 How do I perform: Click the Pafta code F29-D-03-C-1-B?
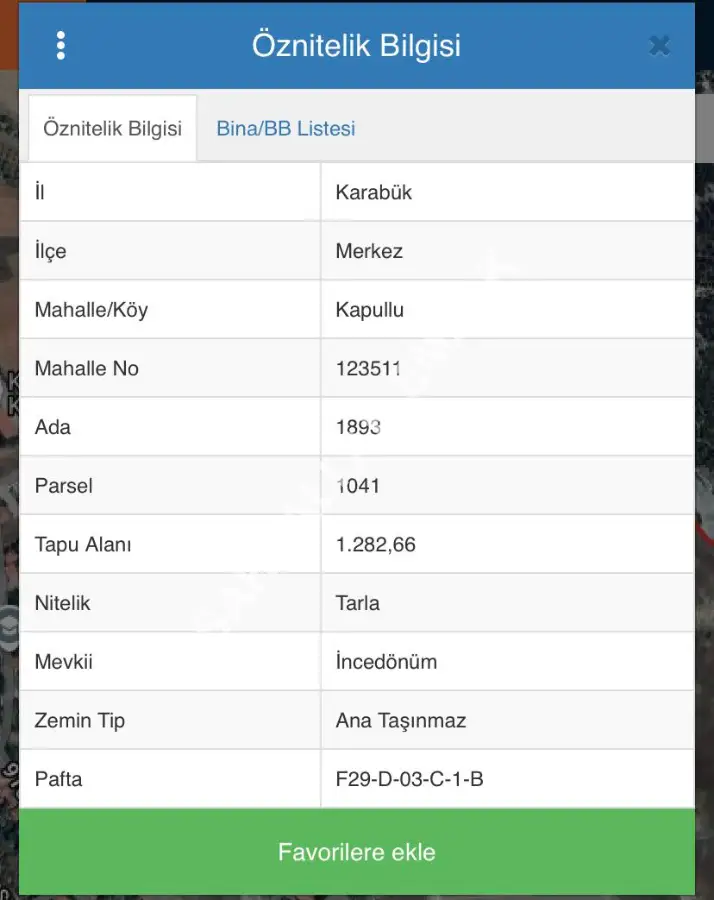(x=410, y=779)
